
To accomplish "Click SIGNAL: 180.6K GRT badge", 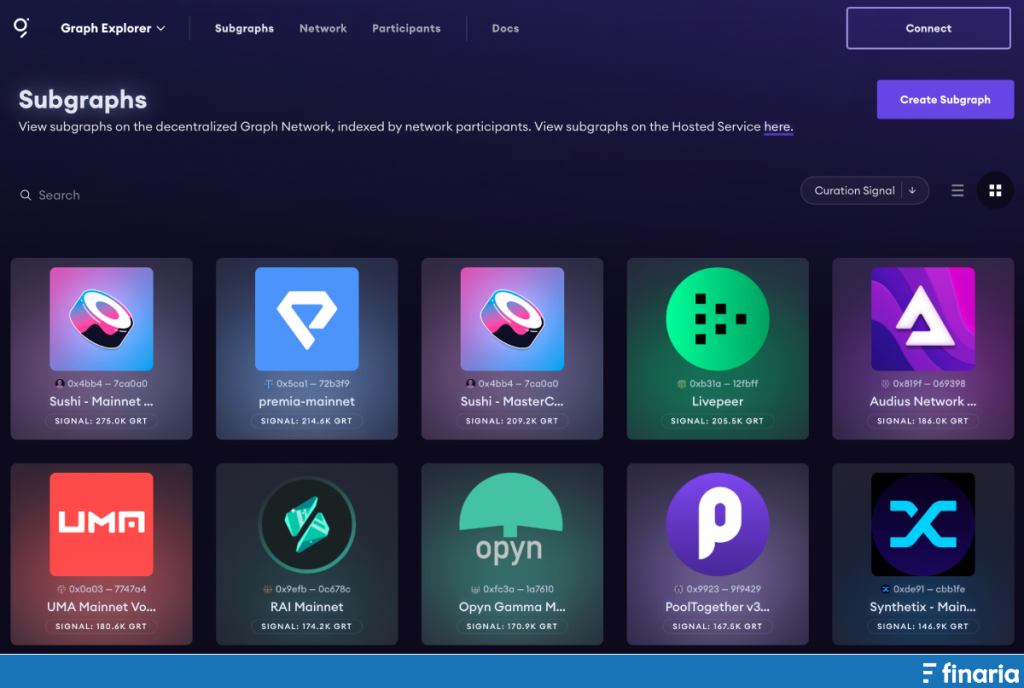I will [101, 626].
